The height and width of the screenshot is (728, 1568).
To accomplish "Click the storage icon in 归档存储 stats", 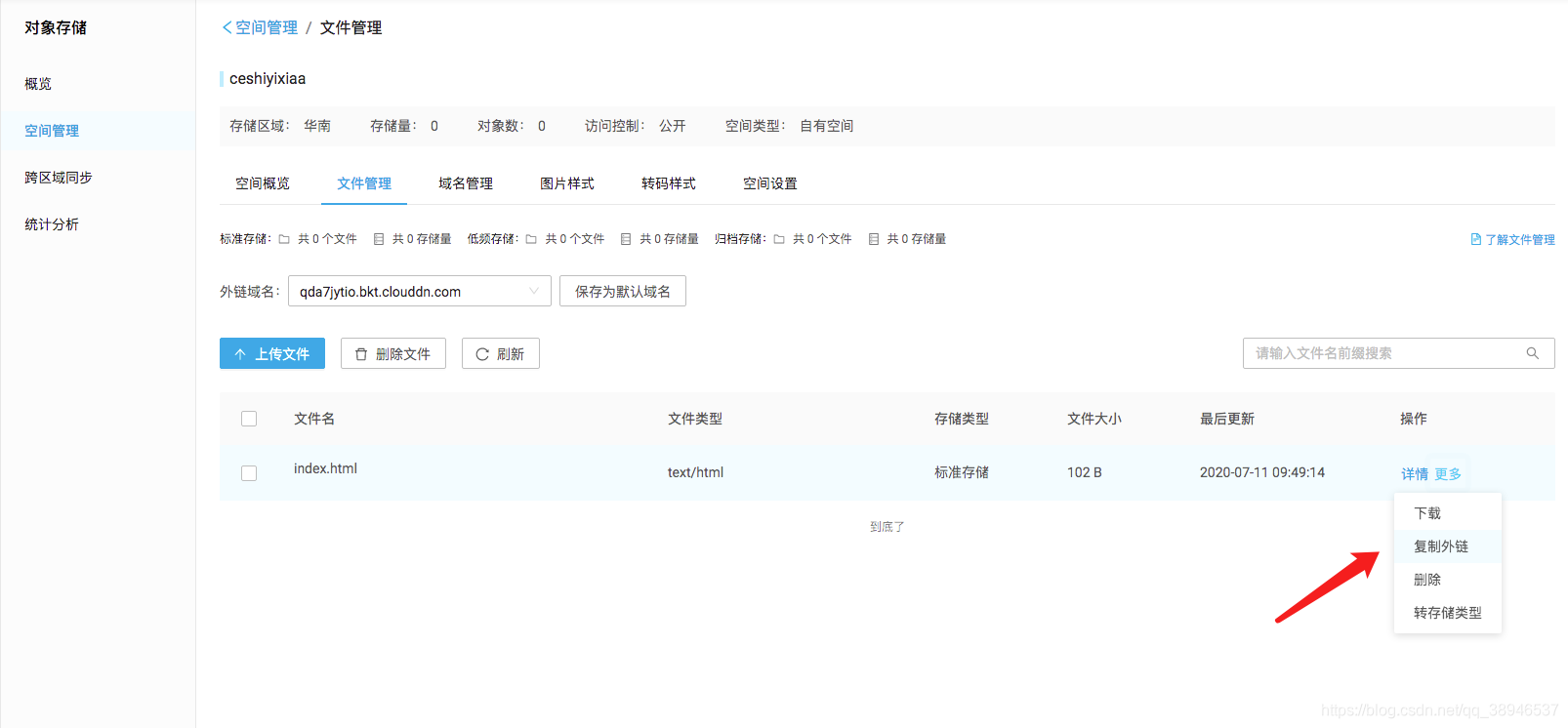I will pos(874,239).
